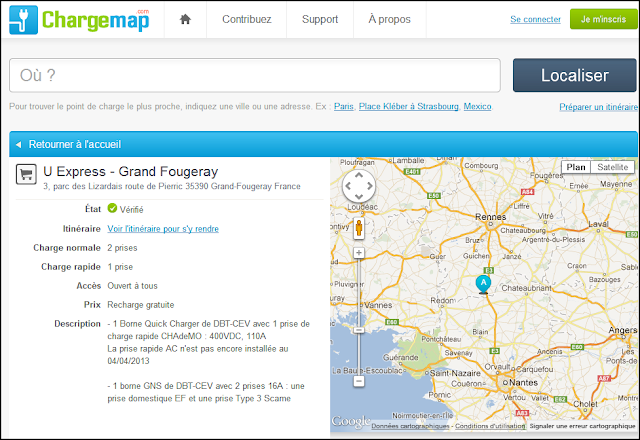Pan the map down with arrow control
The width and height of the screenshot is (640, 440).
click(359, 197)
